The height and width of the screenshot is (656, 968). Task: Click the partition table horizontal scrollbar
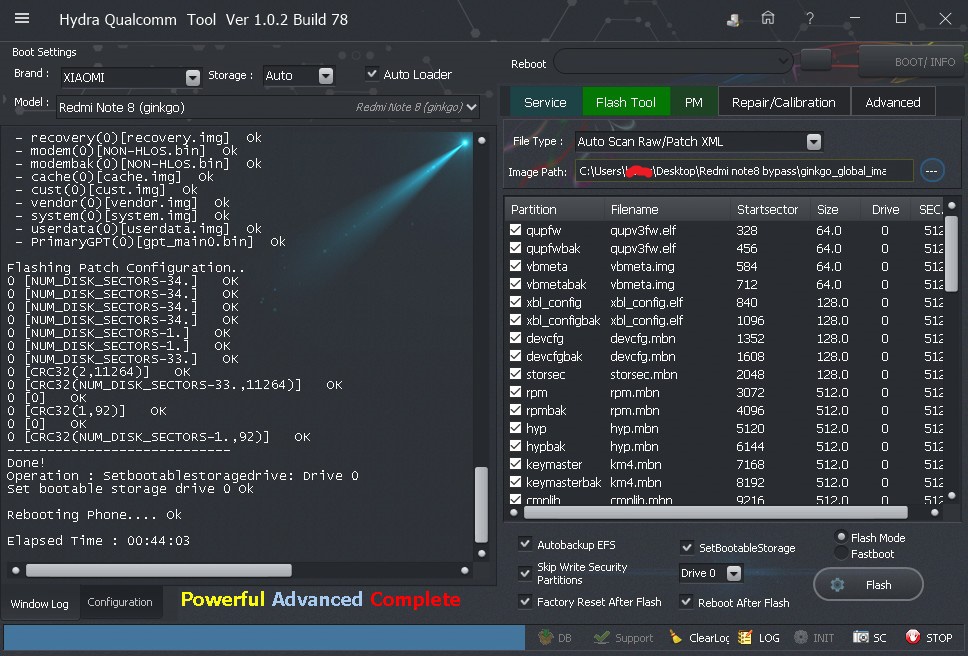tap(716, 512)
